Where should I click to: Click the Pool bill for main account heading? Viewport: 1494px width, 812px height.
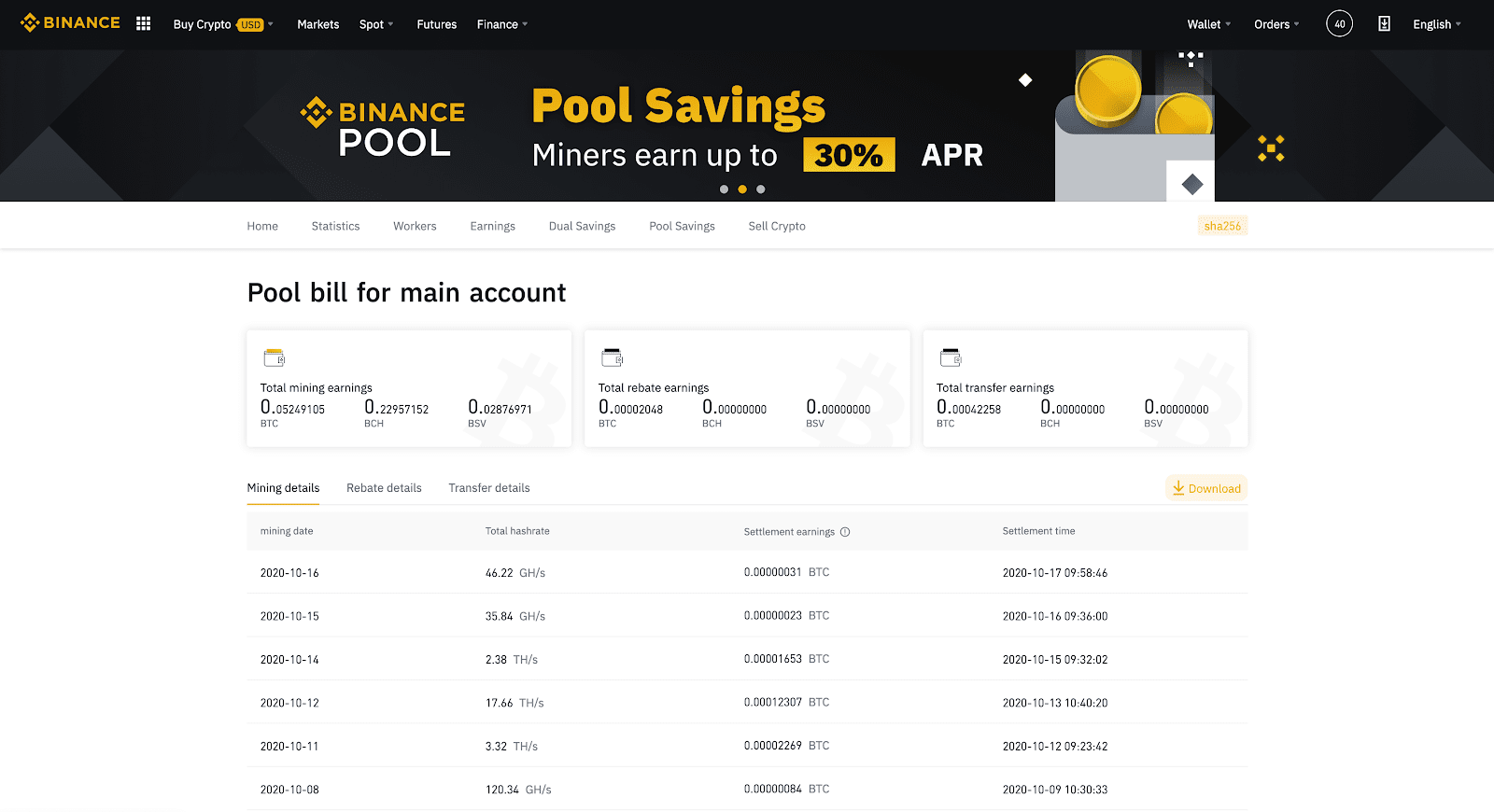point(406,293)
